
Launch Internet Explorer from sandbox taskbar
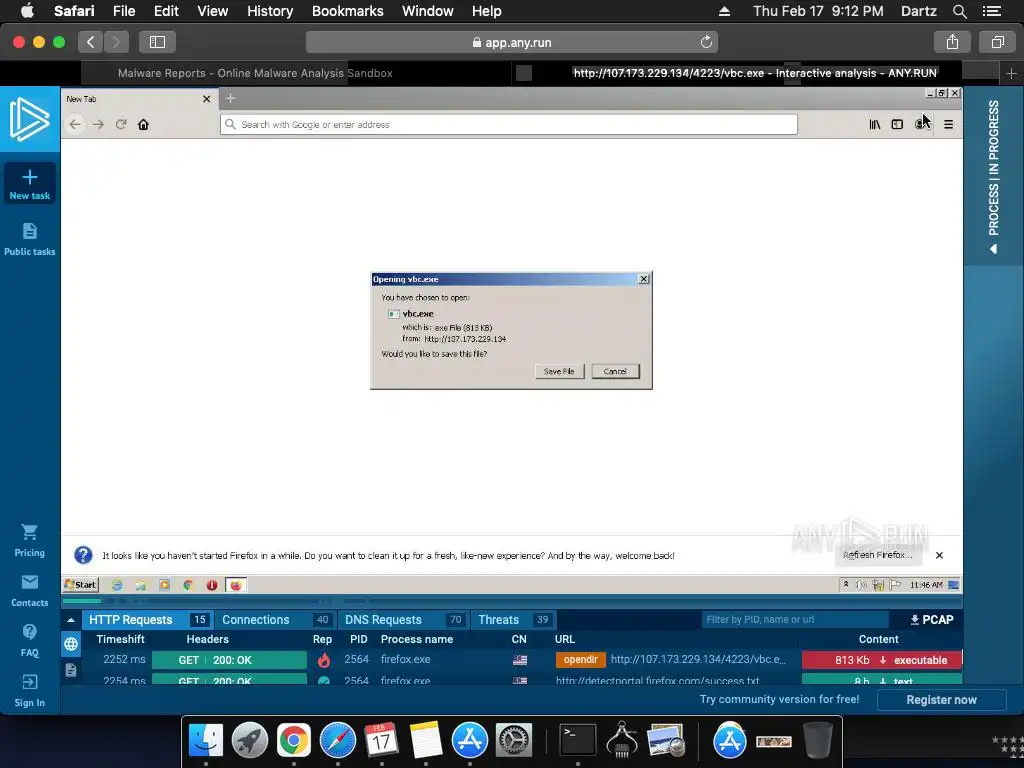(x=117, y=585)
